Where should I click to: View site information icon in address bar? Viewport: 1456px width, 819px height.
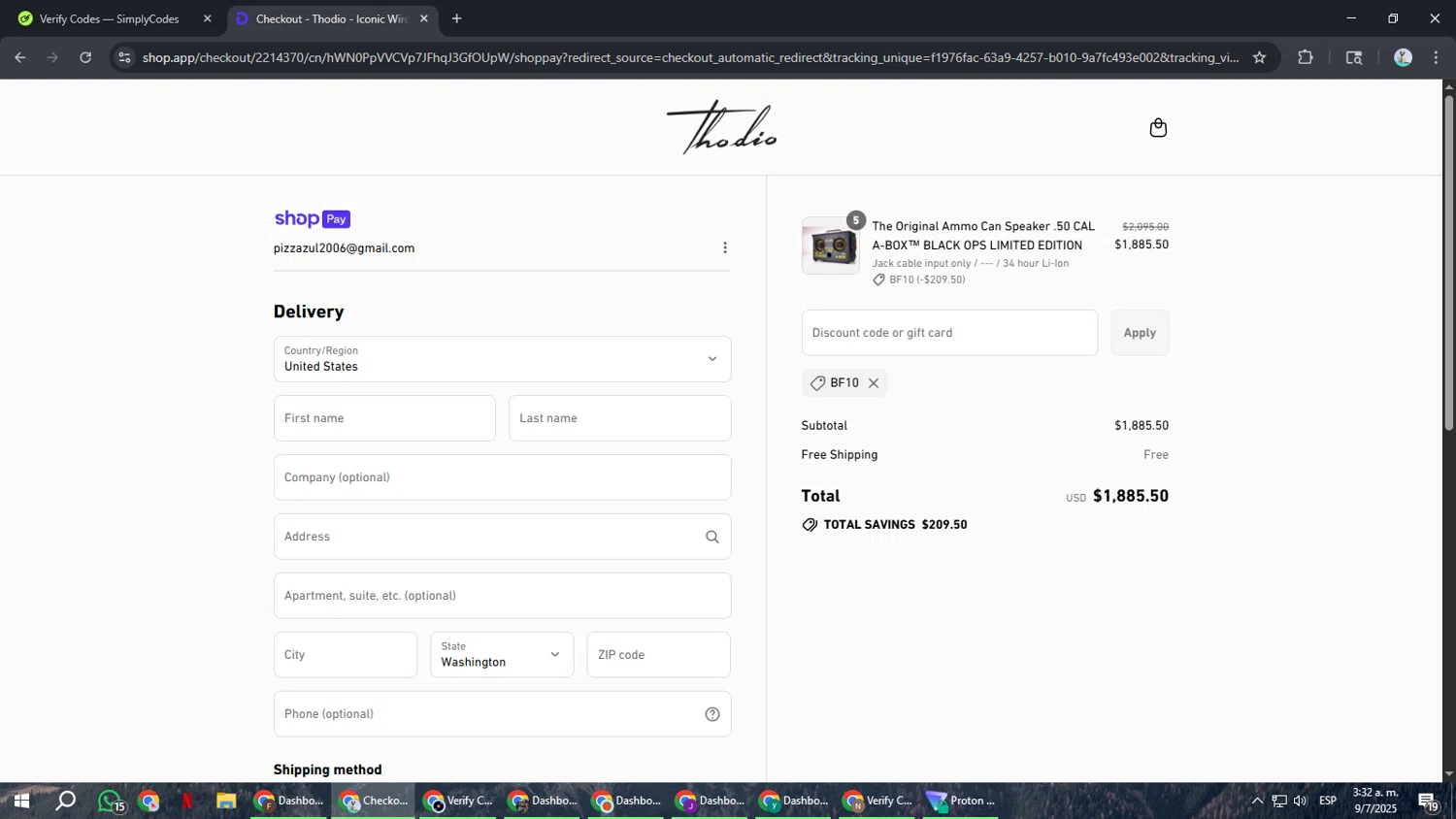(x=124, y=57)
